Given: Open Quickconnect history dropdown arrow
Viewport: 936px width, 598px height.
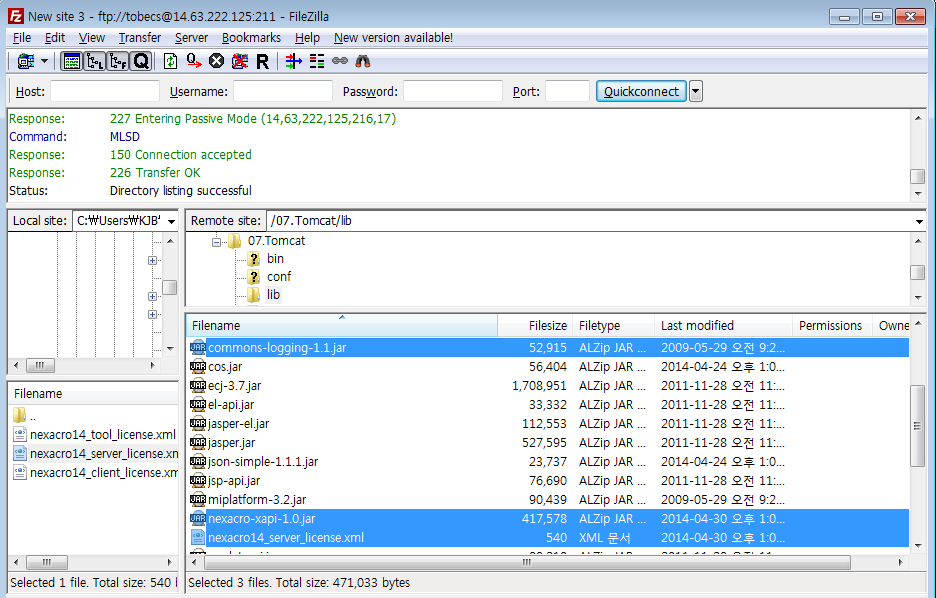Looking at the screenshot, I should tap(695, 91).
